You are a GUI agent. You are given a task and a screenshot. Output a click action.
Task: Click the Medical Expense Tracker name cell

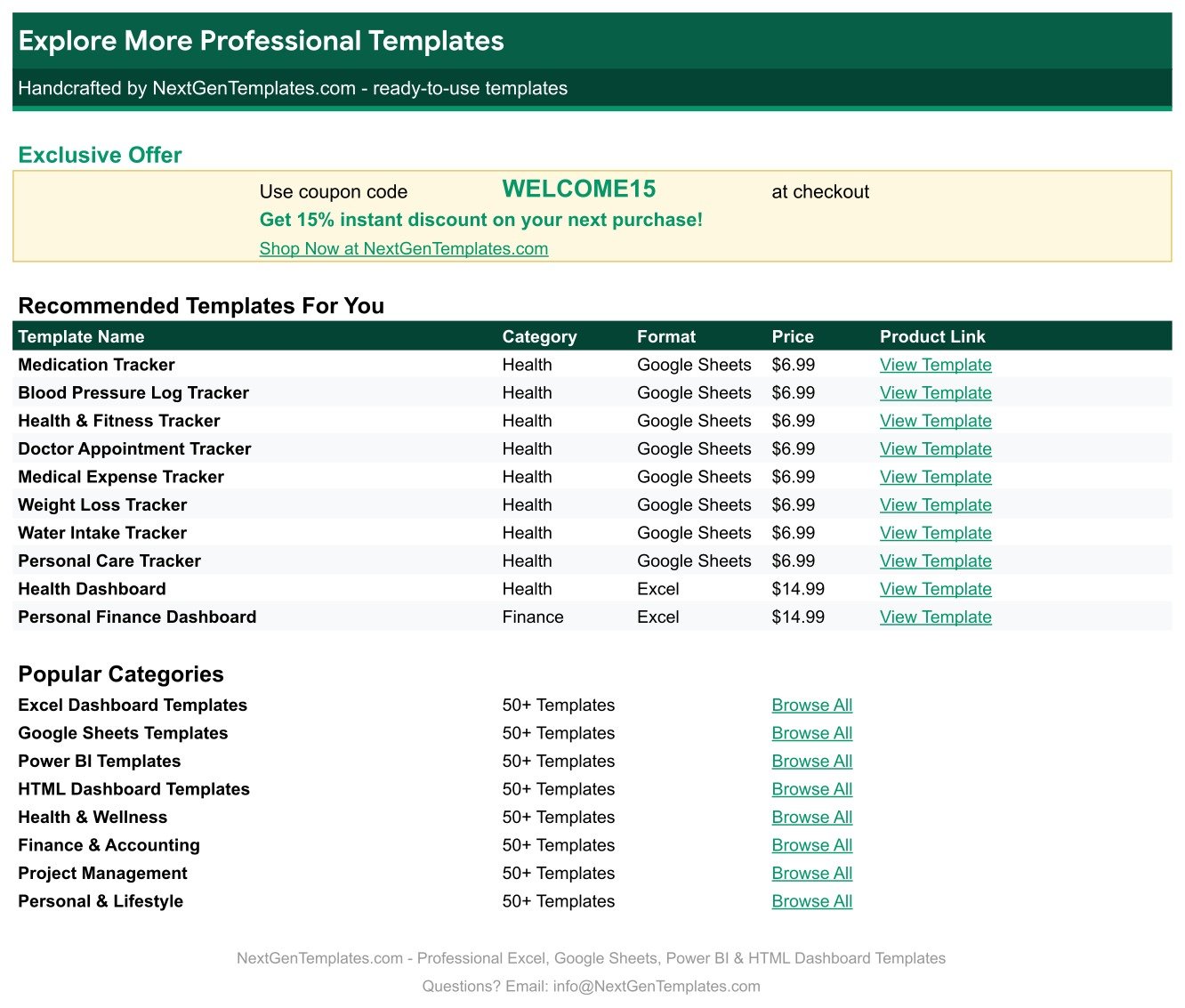pos(121,477)
